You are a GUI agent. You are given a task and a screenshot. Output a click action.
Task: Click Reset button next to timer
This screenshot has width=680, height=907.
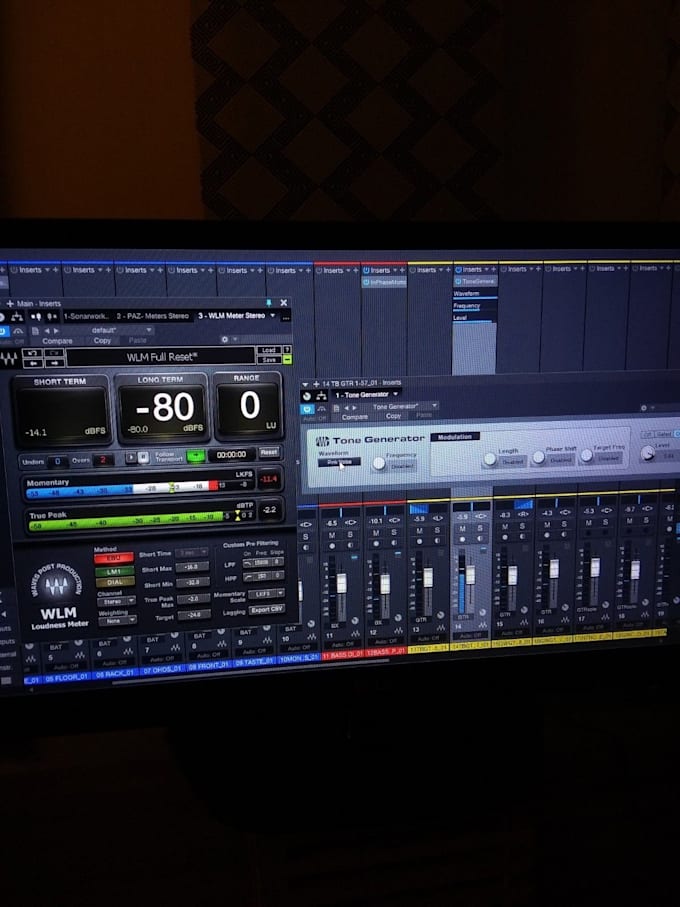tap(269, 452)
